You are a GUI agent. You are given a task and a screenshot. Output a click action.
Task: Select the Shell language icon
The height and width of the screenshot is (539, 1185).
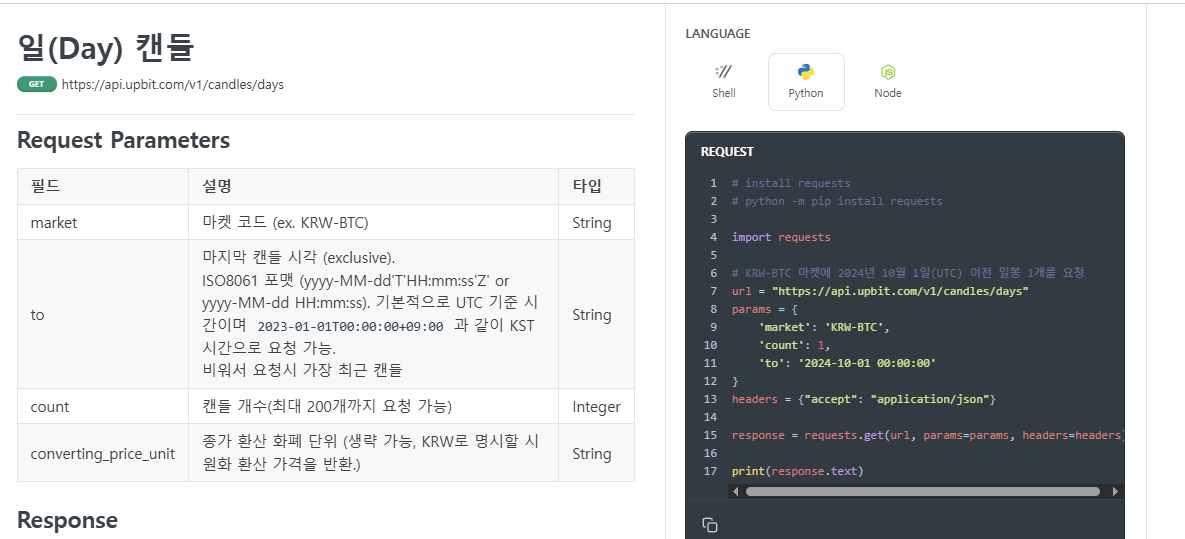point(723,72)
